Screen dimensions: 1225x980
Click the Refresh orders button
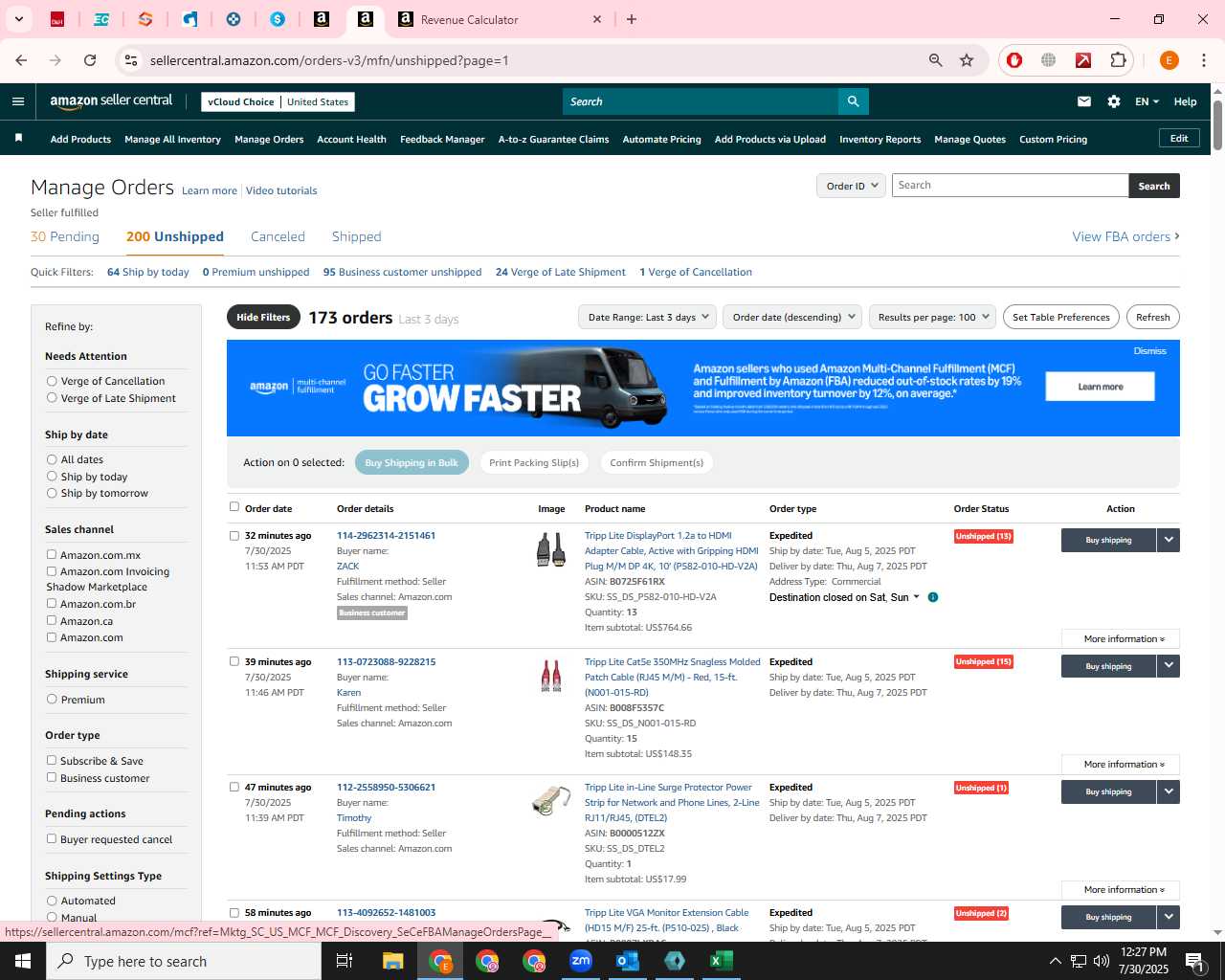1153,318
